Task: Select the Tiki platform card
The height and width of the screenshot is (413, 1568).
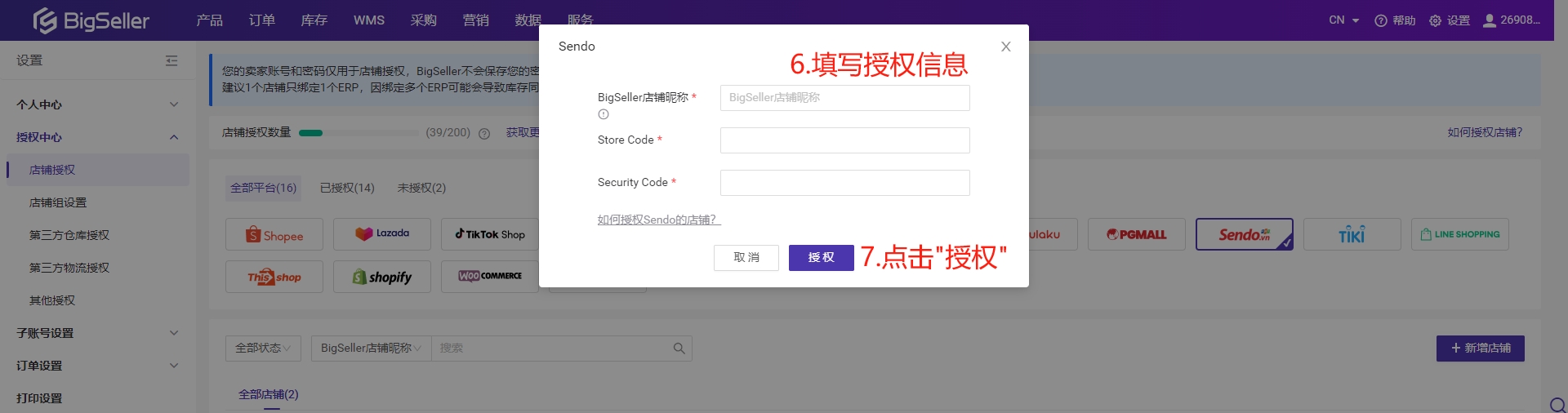Action: [x=1352, y=235]
